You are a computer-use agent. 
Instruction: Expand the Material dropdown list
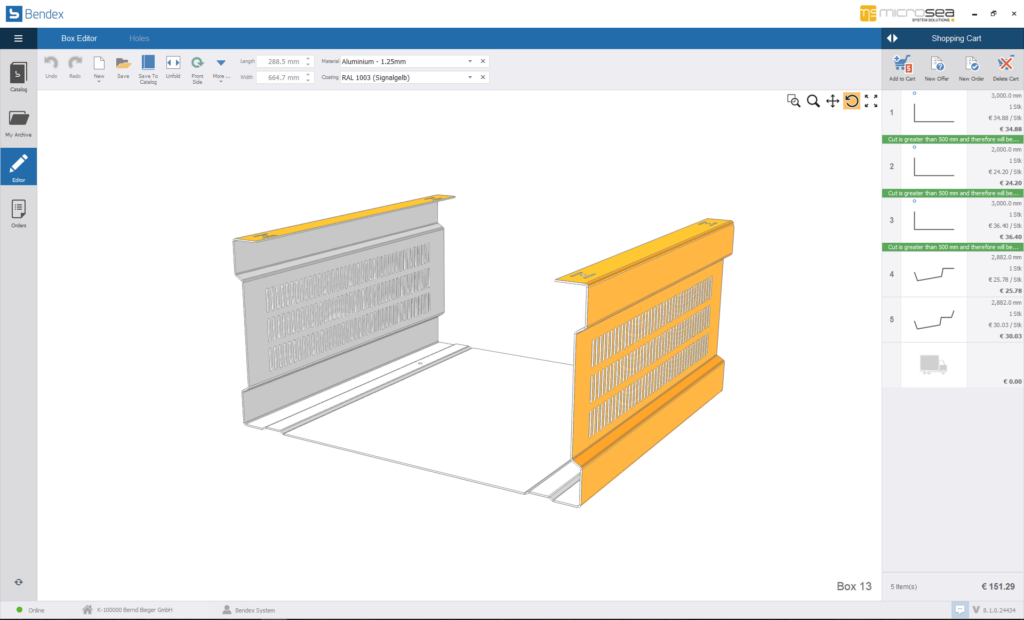click(x=470, y=61)
